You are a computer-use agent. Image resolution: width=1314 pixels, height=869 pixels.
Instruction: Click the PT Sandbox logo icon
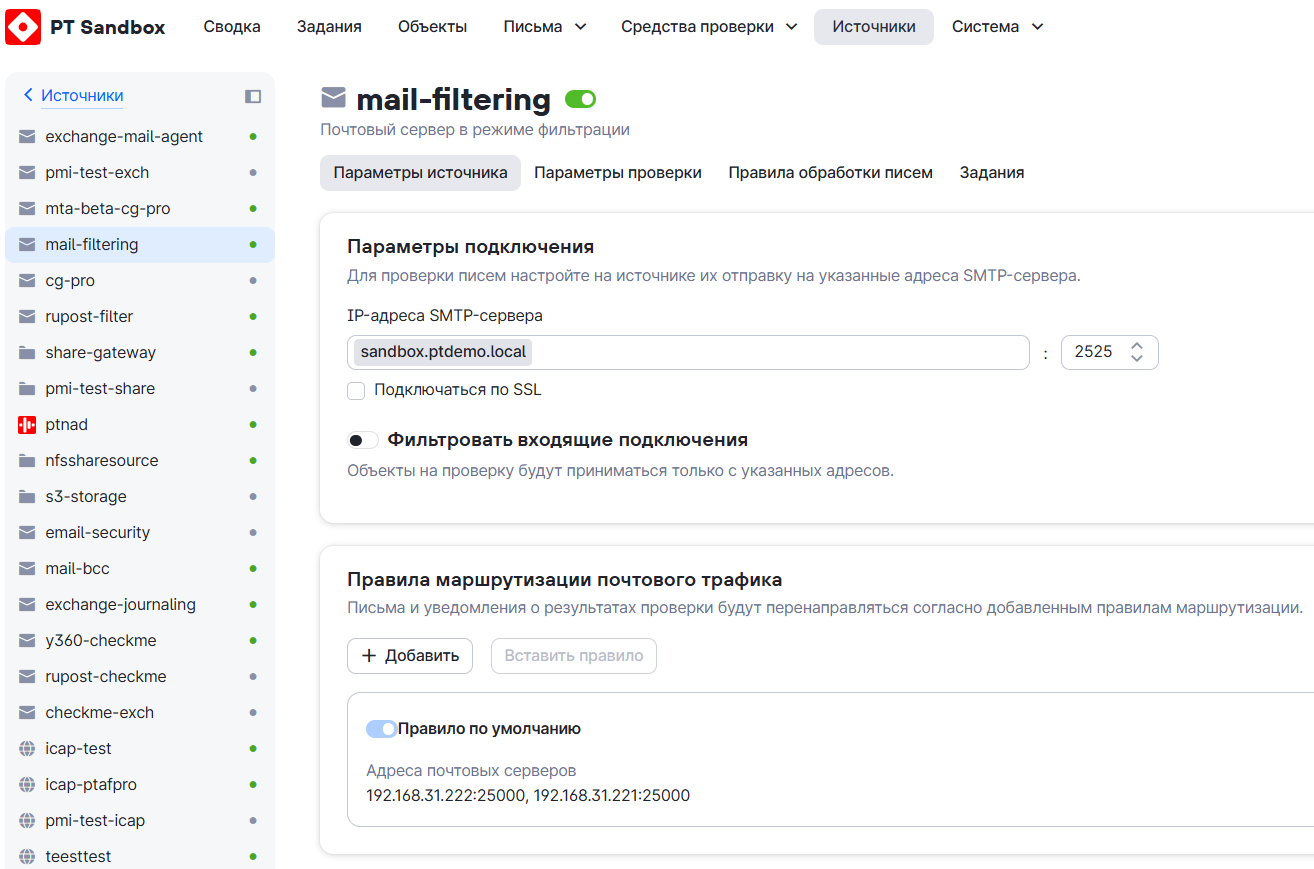pos(23,27)
